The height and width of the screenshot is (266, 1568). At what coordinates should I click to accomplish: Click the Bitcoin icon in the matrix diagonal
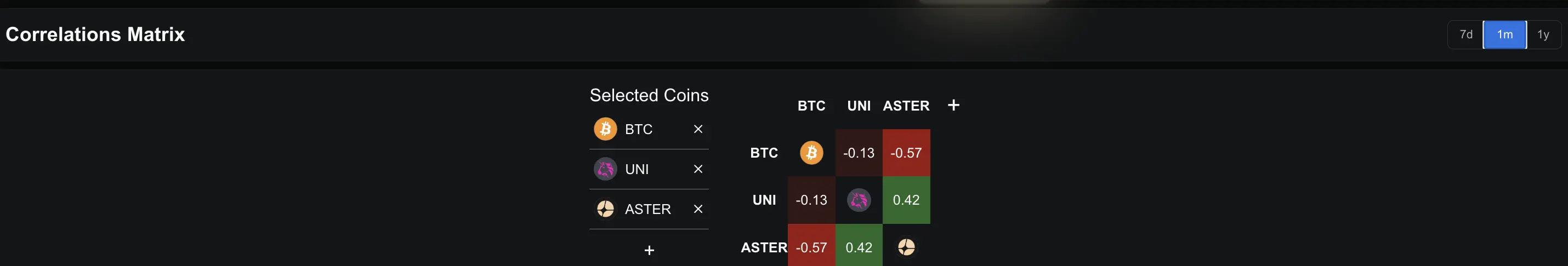(x=811, y=153)
